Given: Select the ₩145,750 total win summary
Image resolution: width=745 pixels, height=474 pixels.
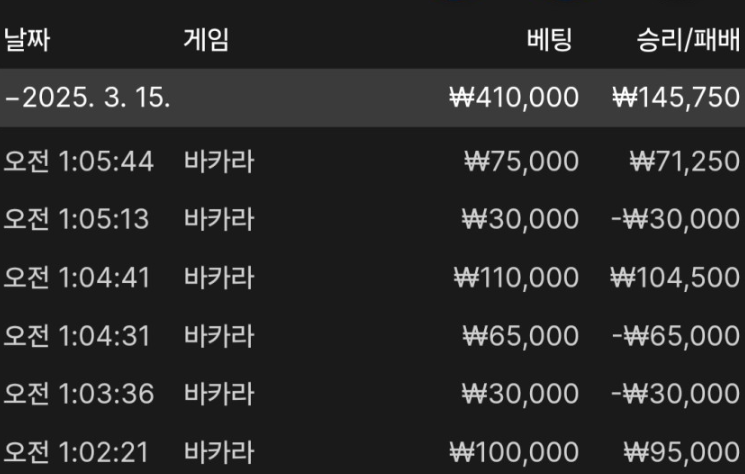Looking at the screenshot, I should [x=675, y=98].
